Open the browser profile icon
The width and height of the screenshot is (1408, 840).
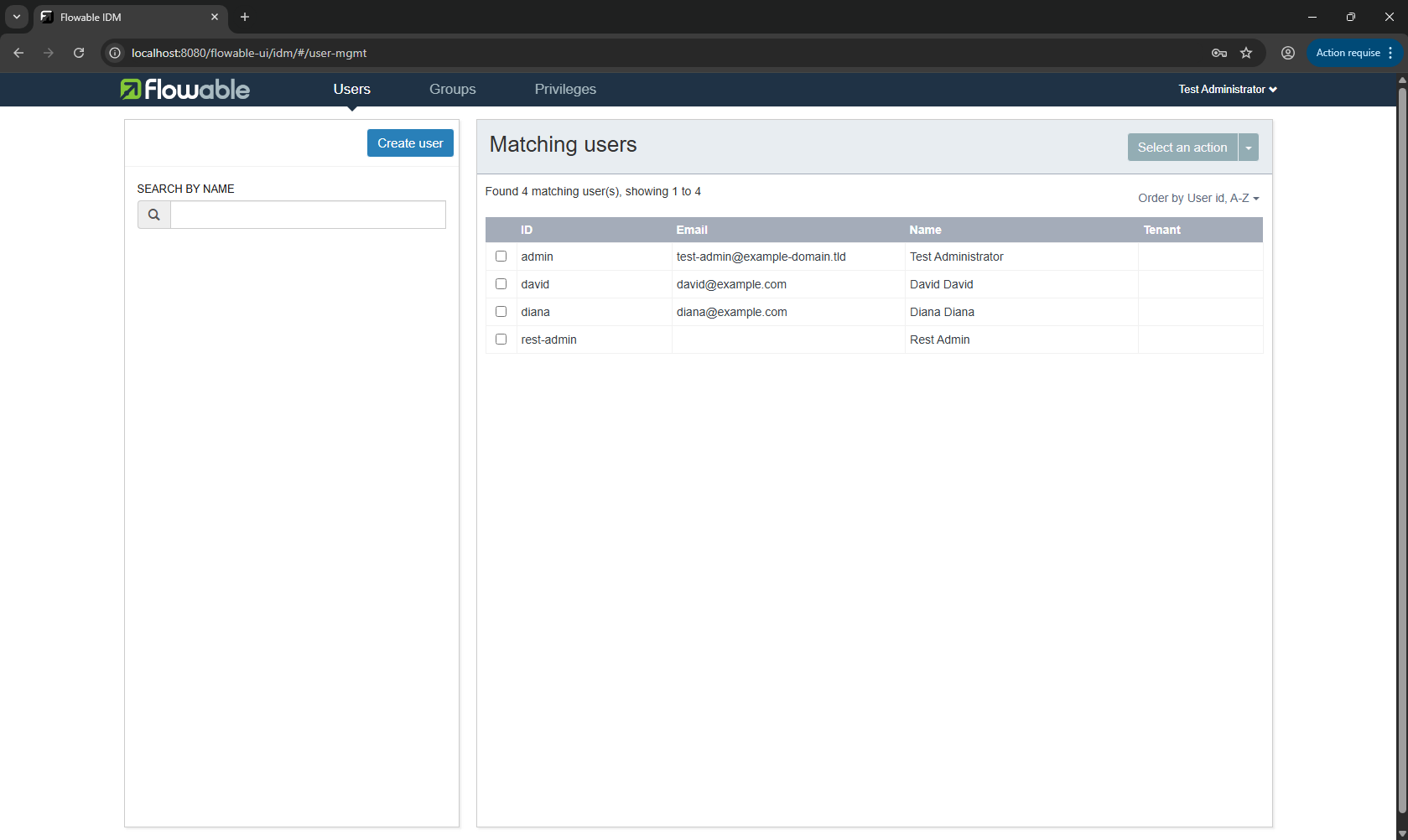(x=1287, y=53)
